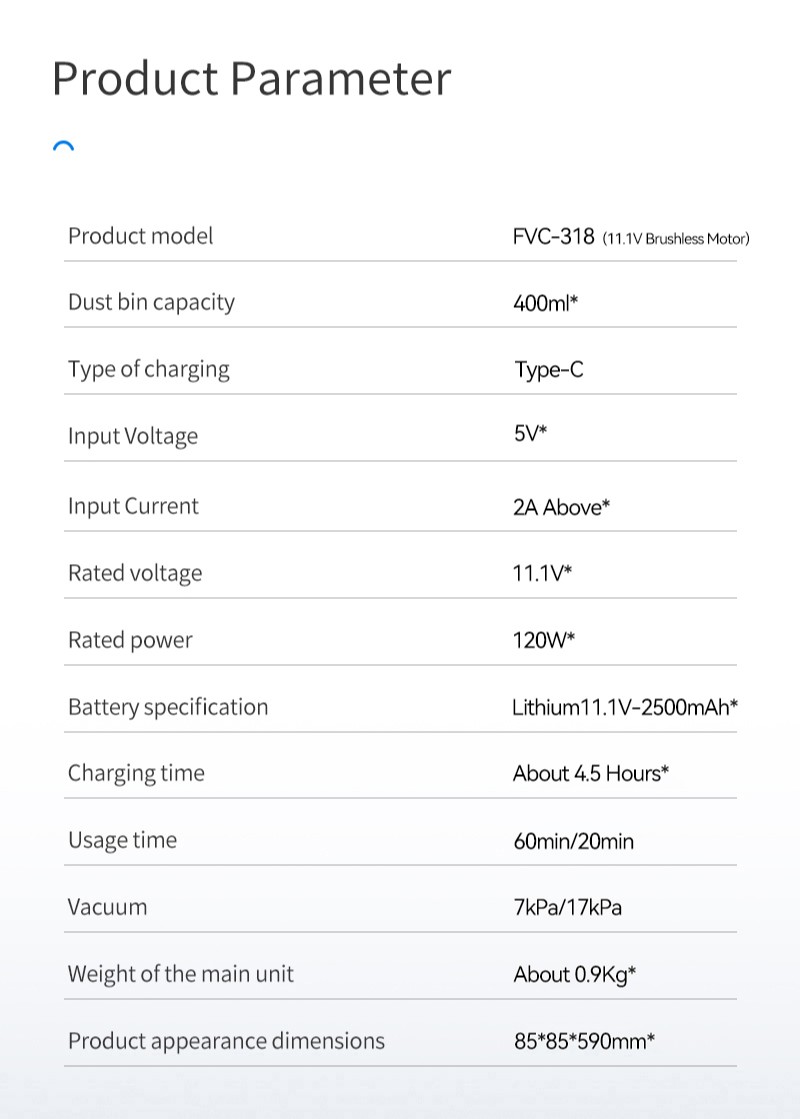The height and width of the screenshot is (1119, 800).
Task: Select the 400ml* capacity value
Action: pos(545,303)
